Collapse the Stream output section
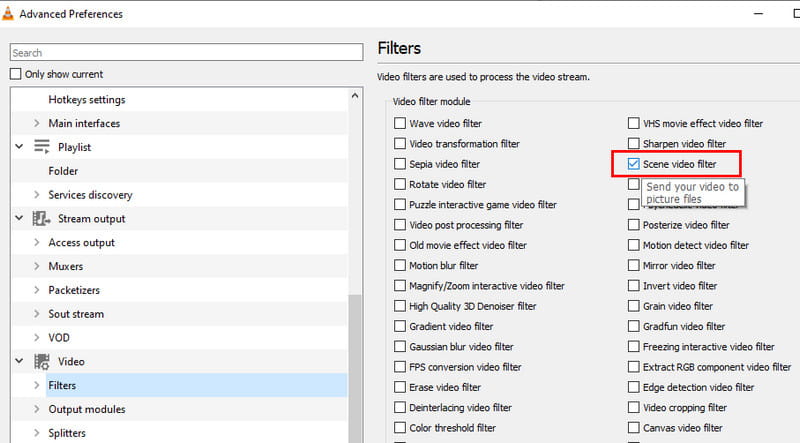 (x=19, y=219)
